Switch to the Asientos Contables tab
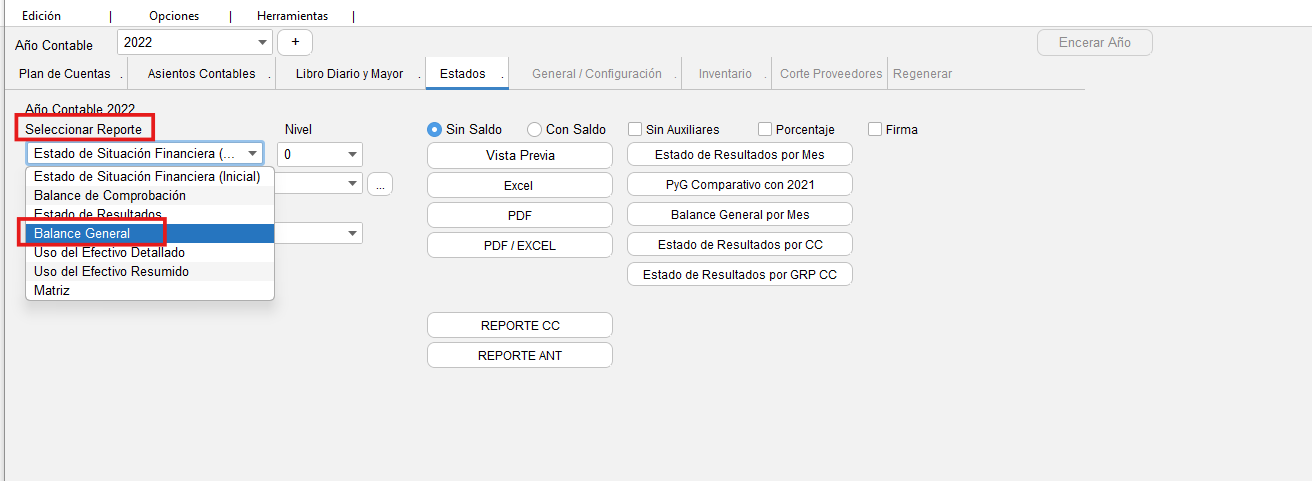Viewport: 1312px width, 481px height. click(201, 74)
